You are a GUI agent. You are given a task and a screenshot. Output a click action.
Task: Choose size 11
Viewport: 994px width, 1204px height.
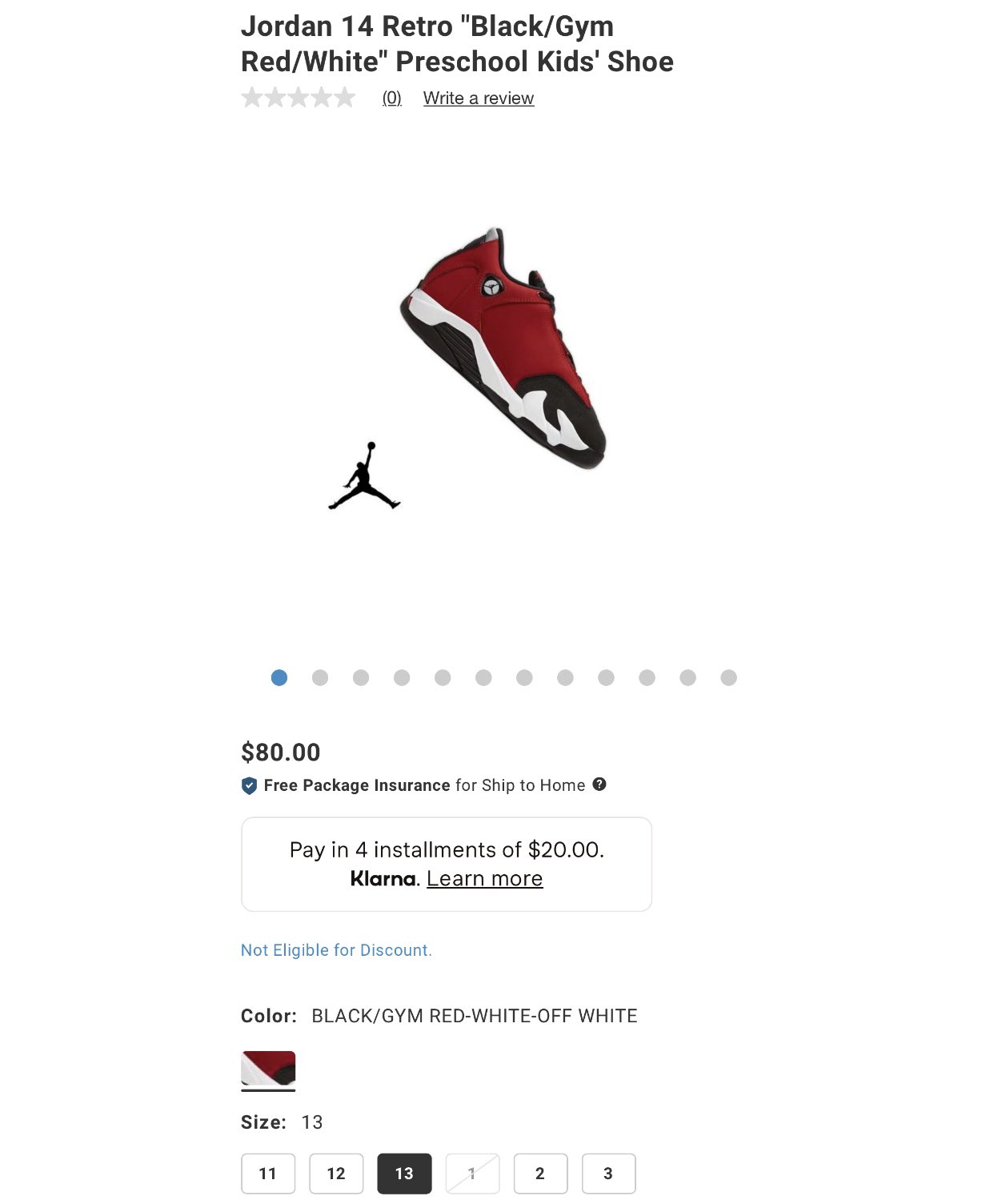pyautogui.click(x=268, y=1174)
